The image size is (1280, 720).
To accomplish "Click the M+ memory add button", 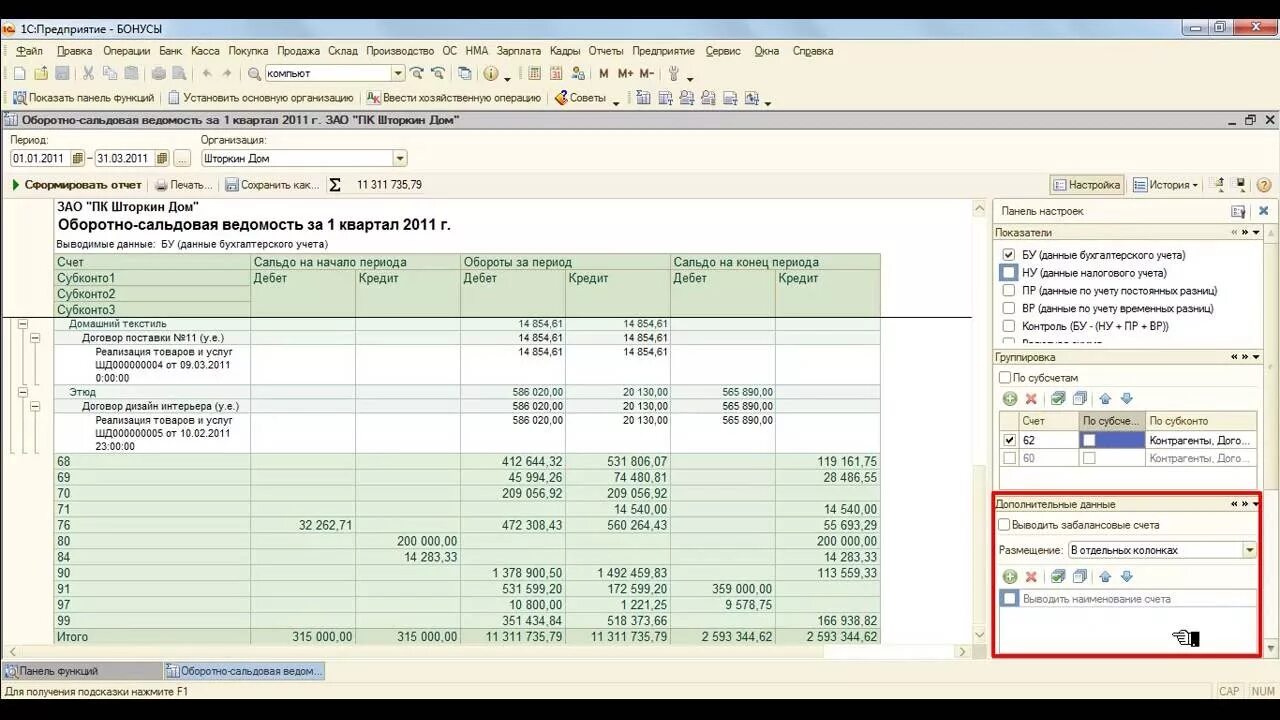I will tap(626, 73).
